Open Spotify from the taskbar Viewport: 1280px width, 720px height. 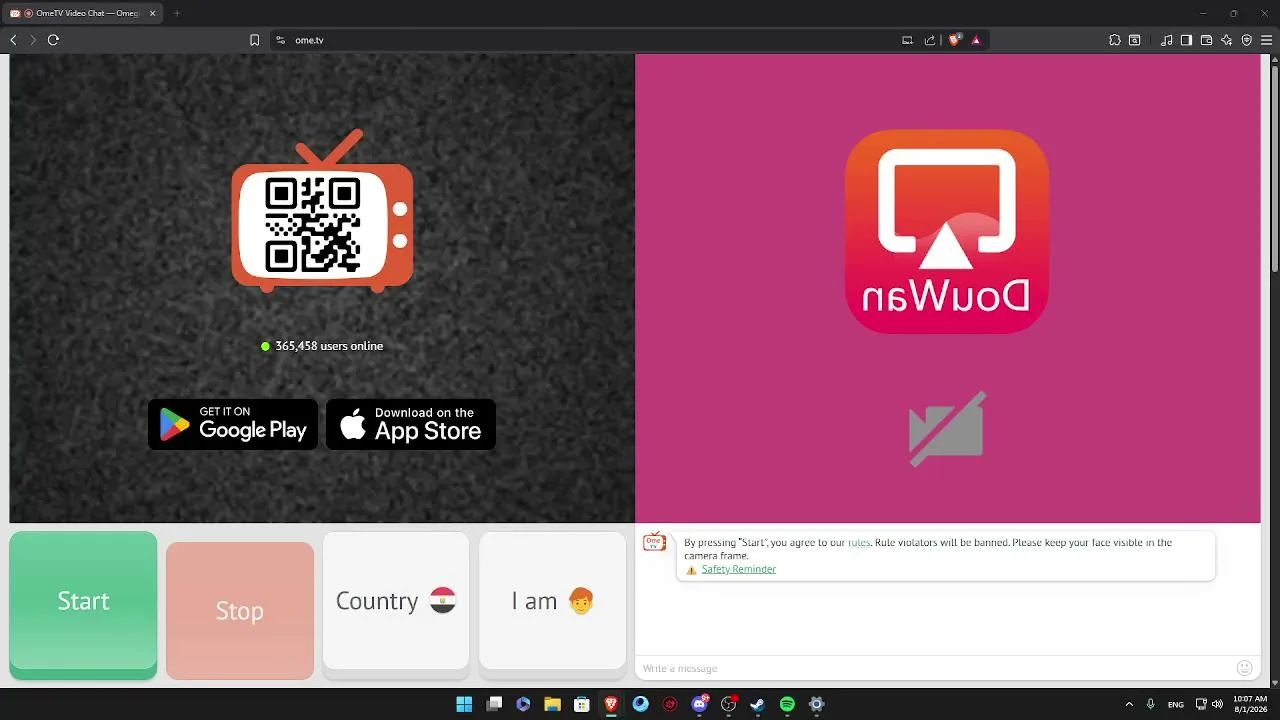[x=787, y=704]
